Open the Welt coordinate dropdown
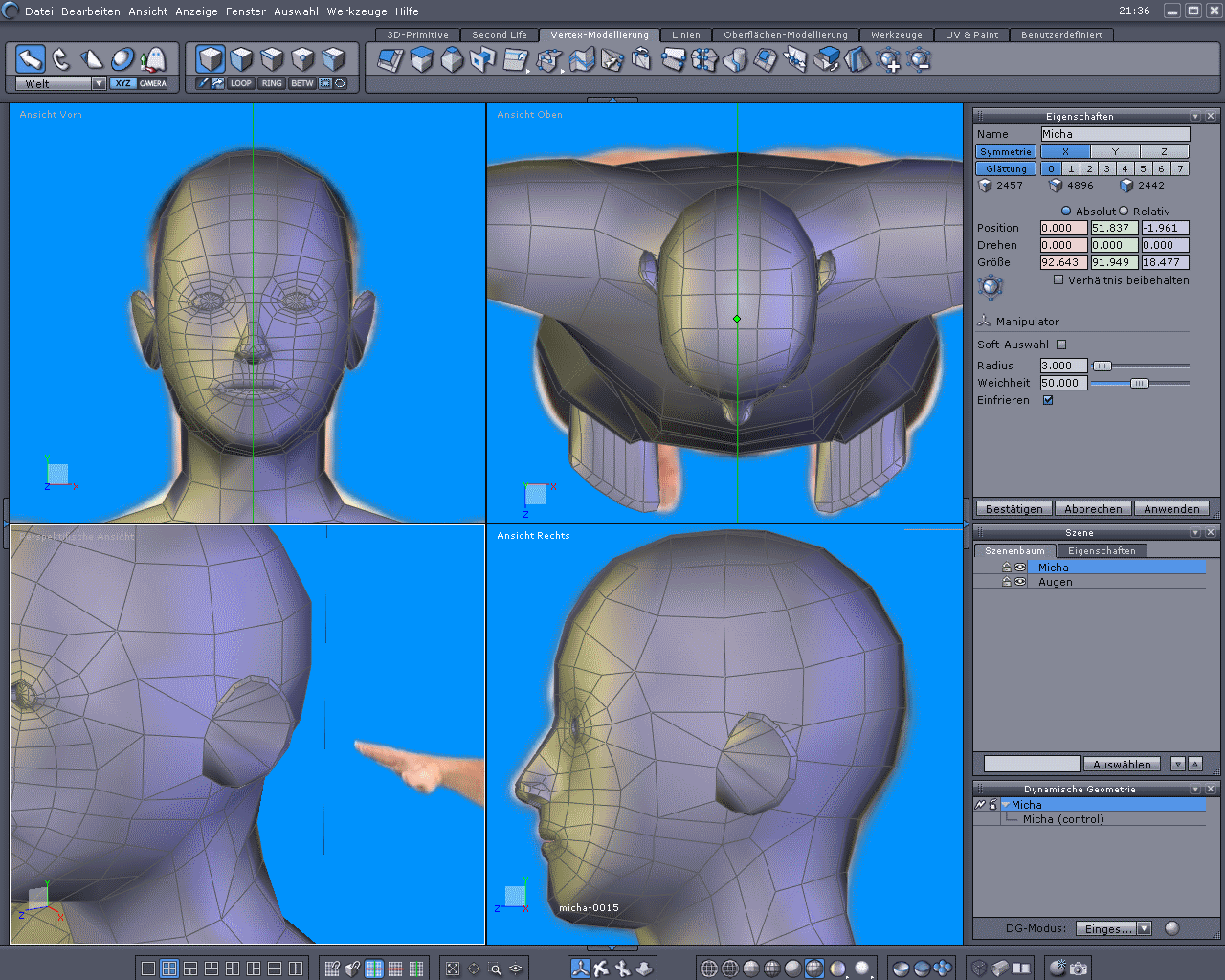The width and height of the screenshot is (1225, 980). [x=99, y=83]
